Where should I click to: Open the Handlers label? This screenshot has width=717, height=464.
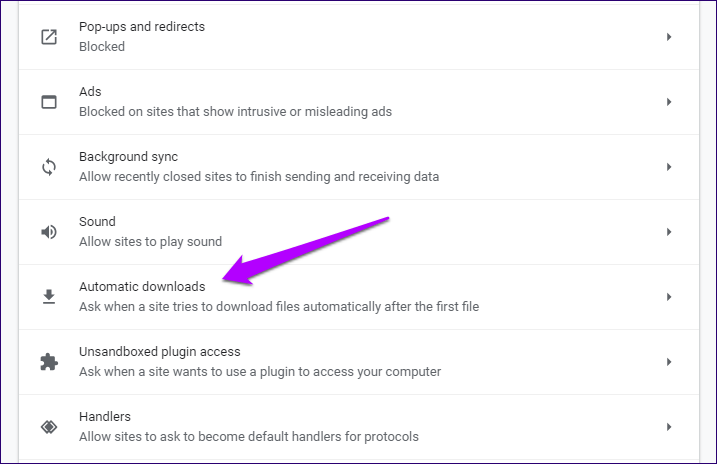point(105,416)
